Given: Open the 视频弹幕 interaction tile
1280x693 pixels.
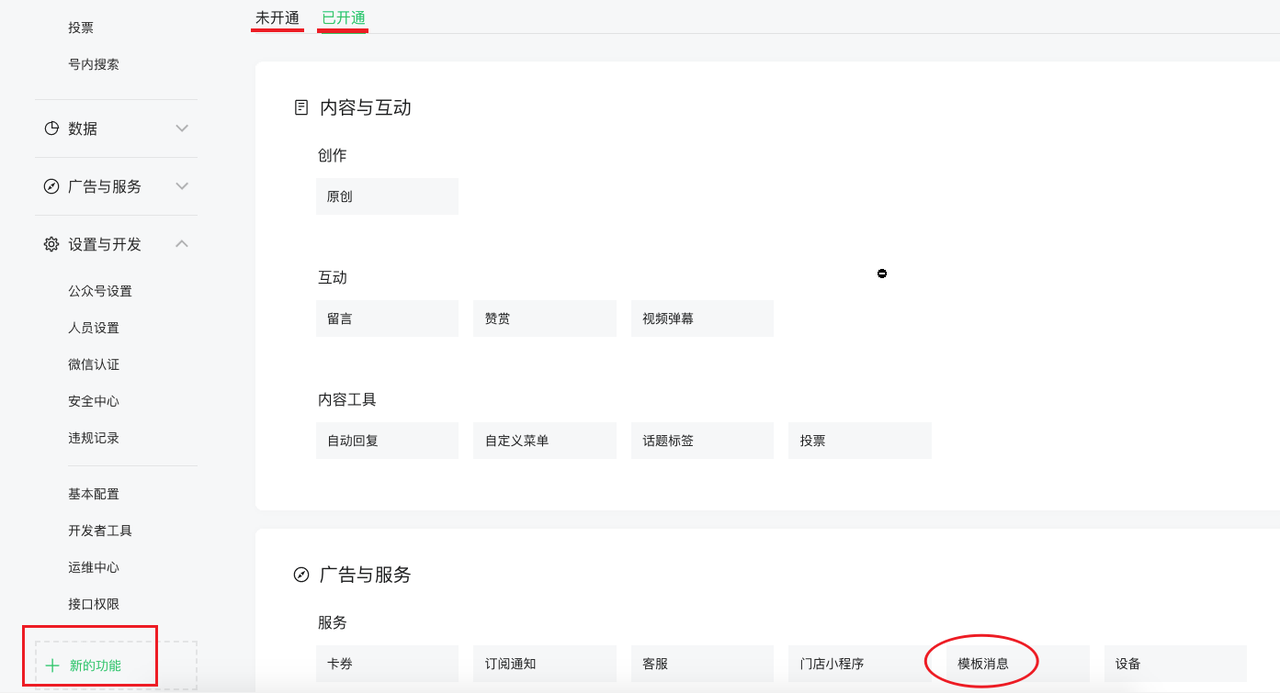Looking at the screenshot, I should pyautogui.click(x=702, y=319).
